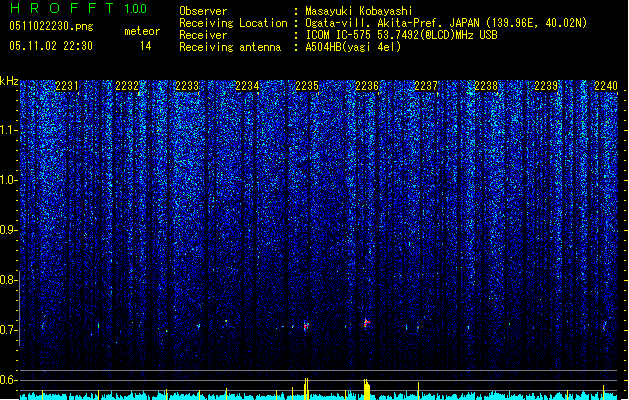Viewport: 629px width, 400px height.
Task: Click the Receiver field label
Action: (203, 35)
